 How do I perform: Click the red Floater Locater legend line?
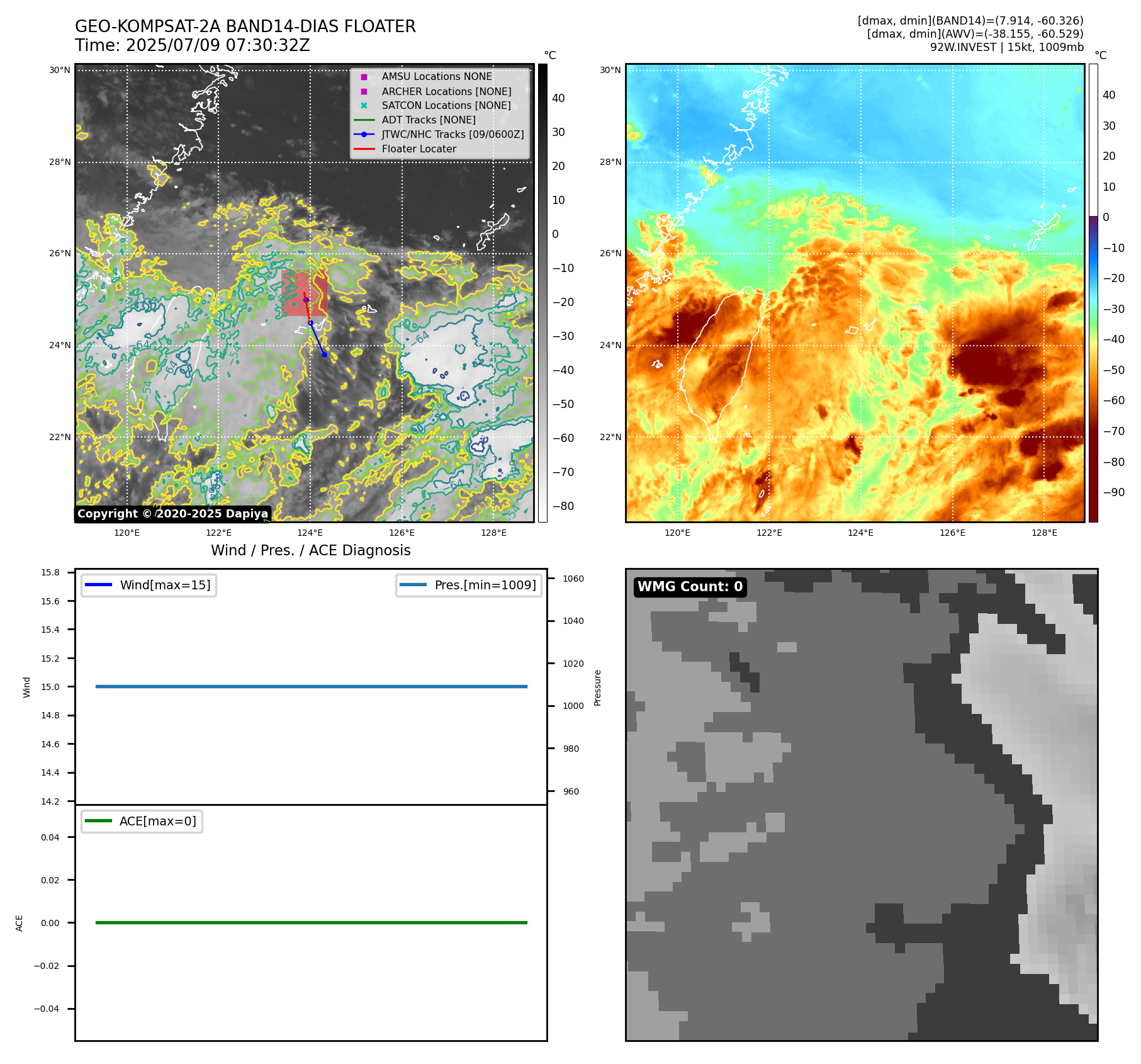364,149
